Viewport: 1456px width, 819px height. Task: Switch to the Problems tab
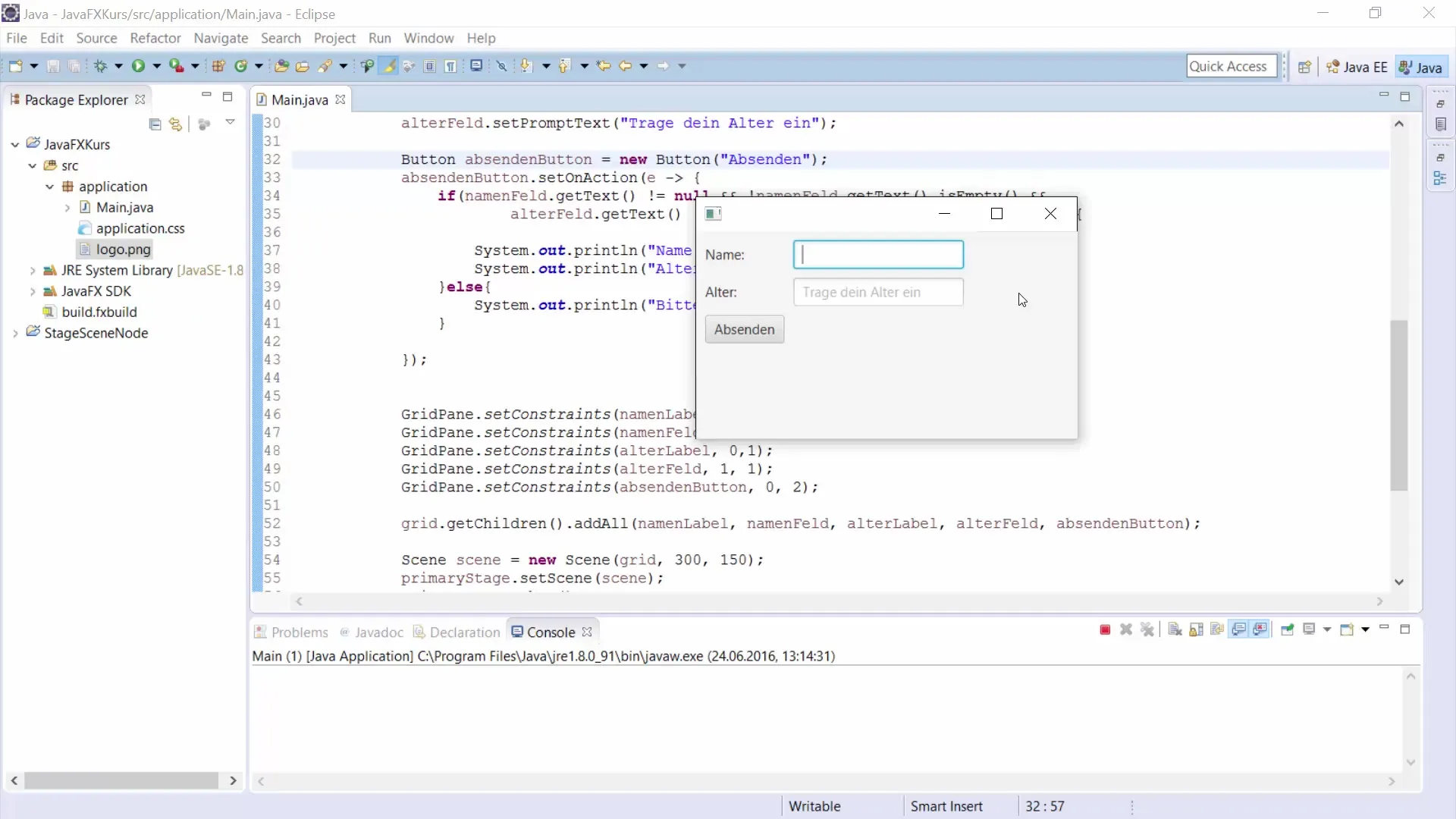[299, 632]
